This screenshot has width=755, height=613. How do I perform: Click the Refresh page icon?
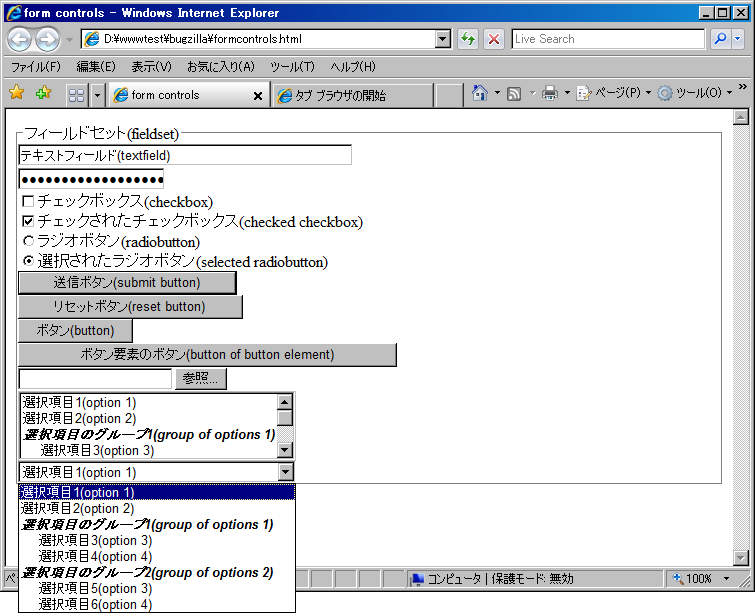point(467,39)
